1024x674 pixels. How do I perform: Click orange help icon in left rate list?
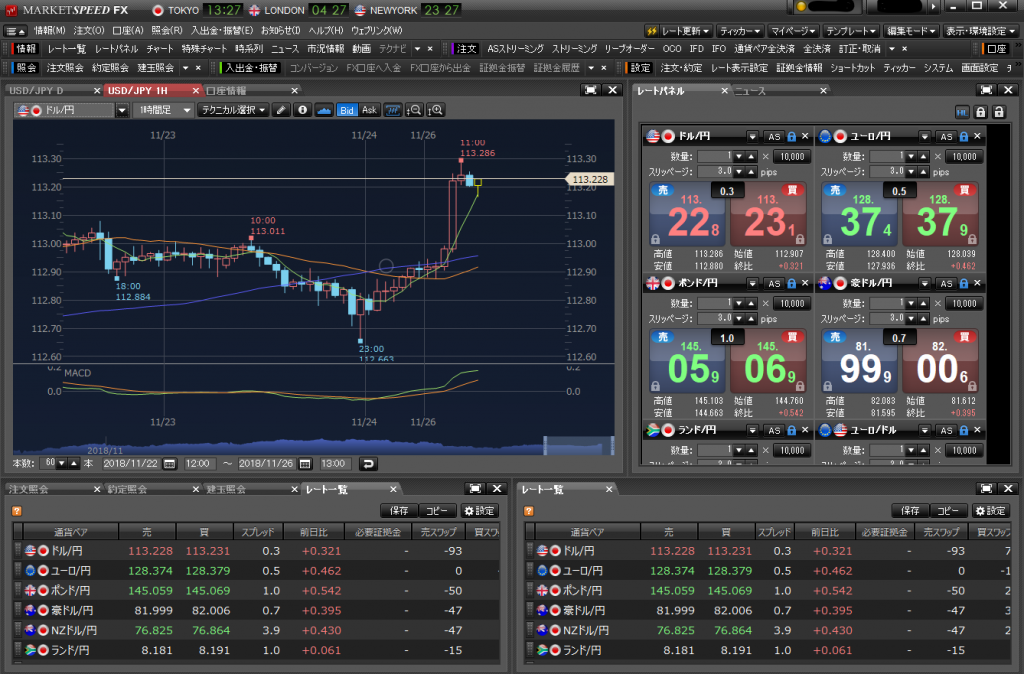click(x=16, y=511)
